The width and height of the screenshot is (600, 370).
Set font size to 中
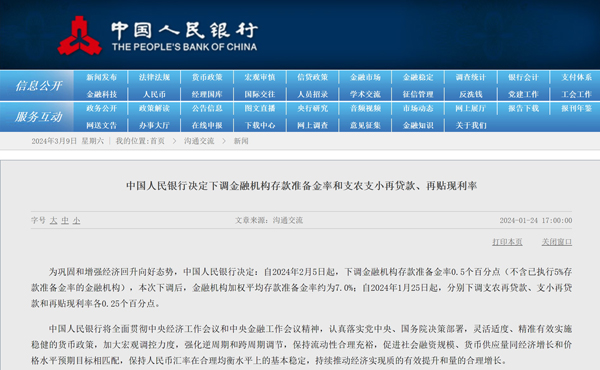[65, 220]
